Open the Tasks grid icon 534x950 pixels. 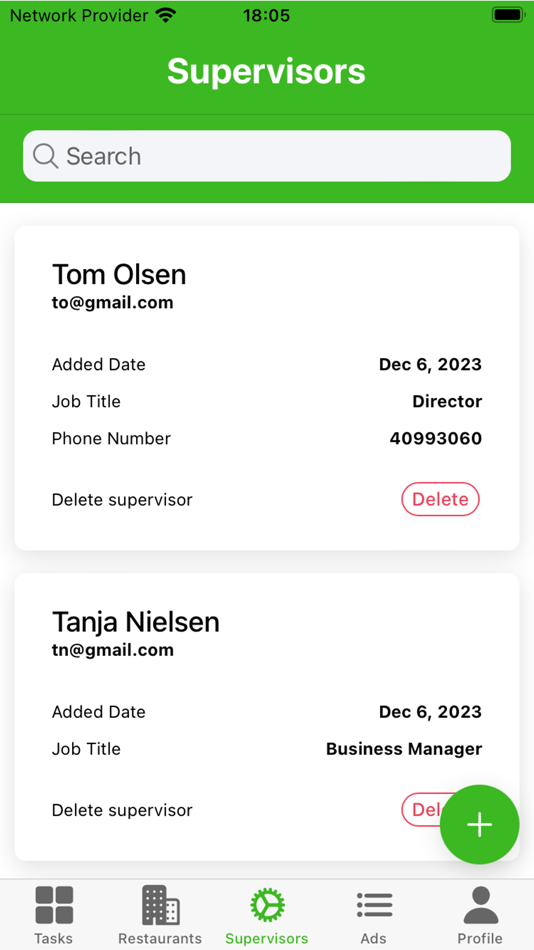point(54,905)
